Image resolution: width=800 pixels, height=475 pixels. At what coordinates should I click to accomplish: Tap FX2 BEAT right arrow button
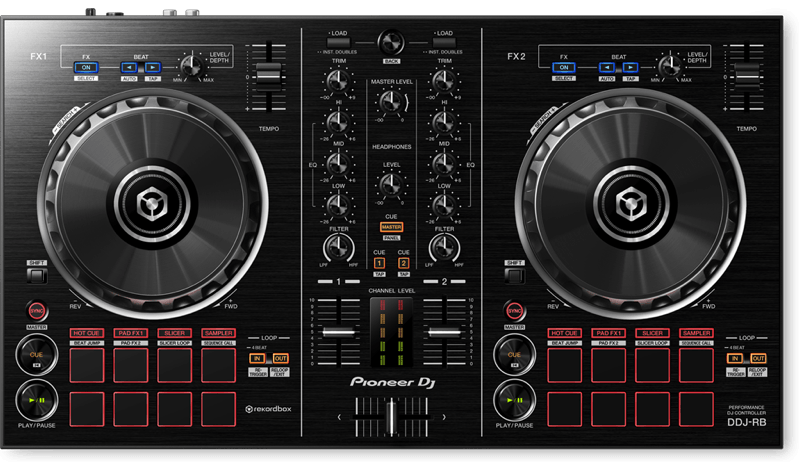(x=630, y=67)
